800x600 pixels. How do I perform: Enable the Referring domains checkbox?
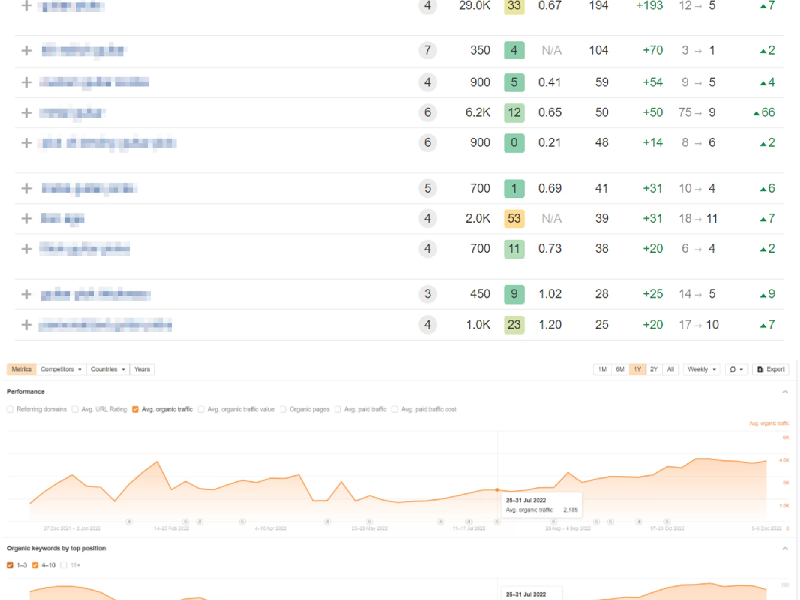pyautogui.click(x=11, y=409)
